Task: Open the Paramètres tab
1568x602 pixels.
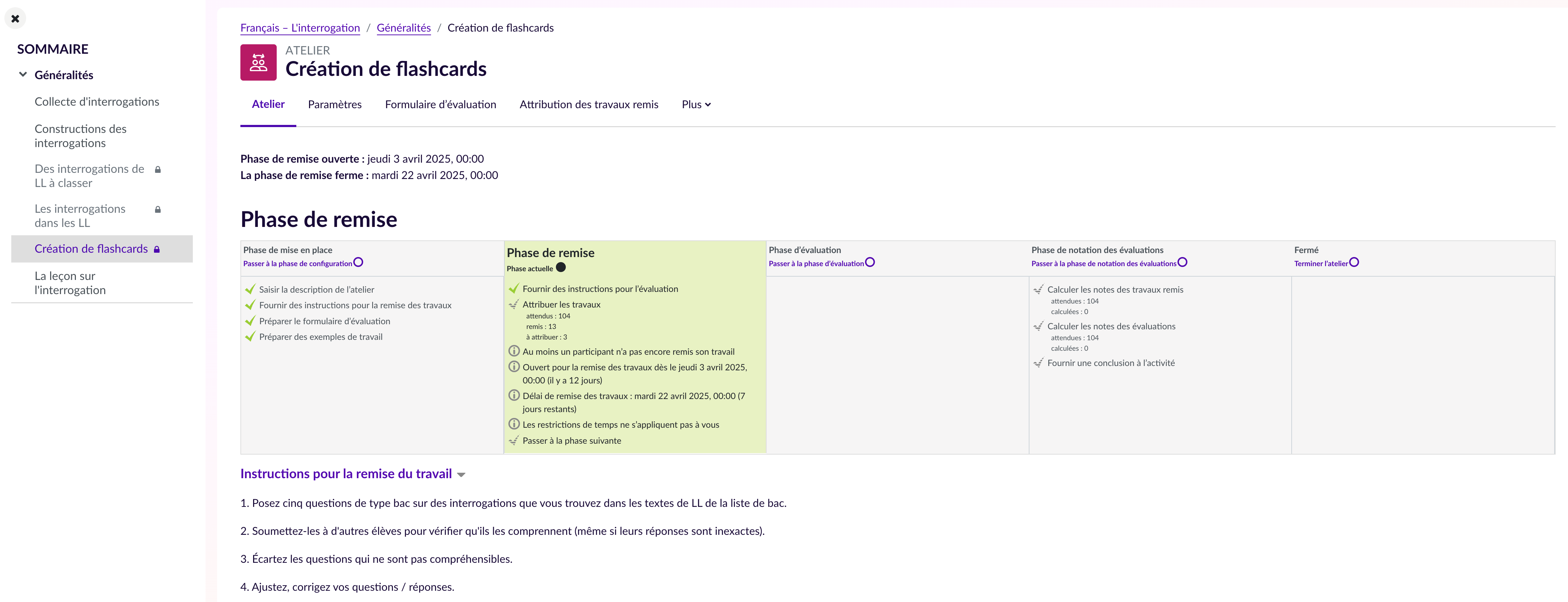Action: click(334, 105)
